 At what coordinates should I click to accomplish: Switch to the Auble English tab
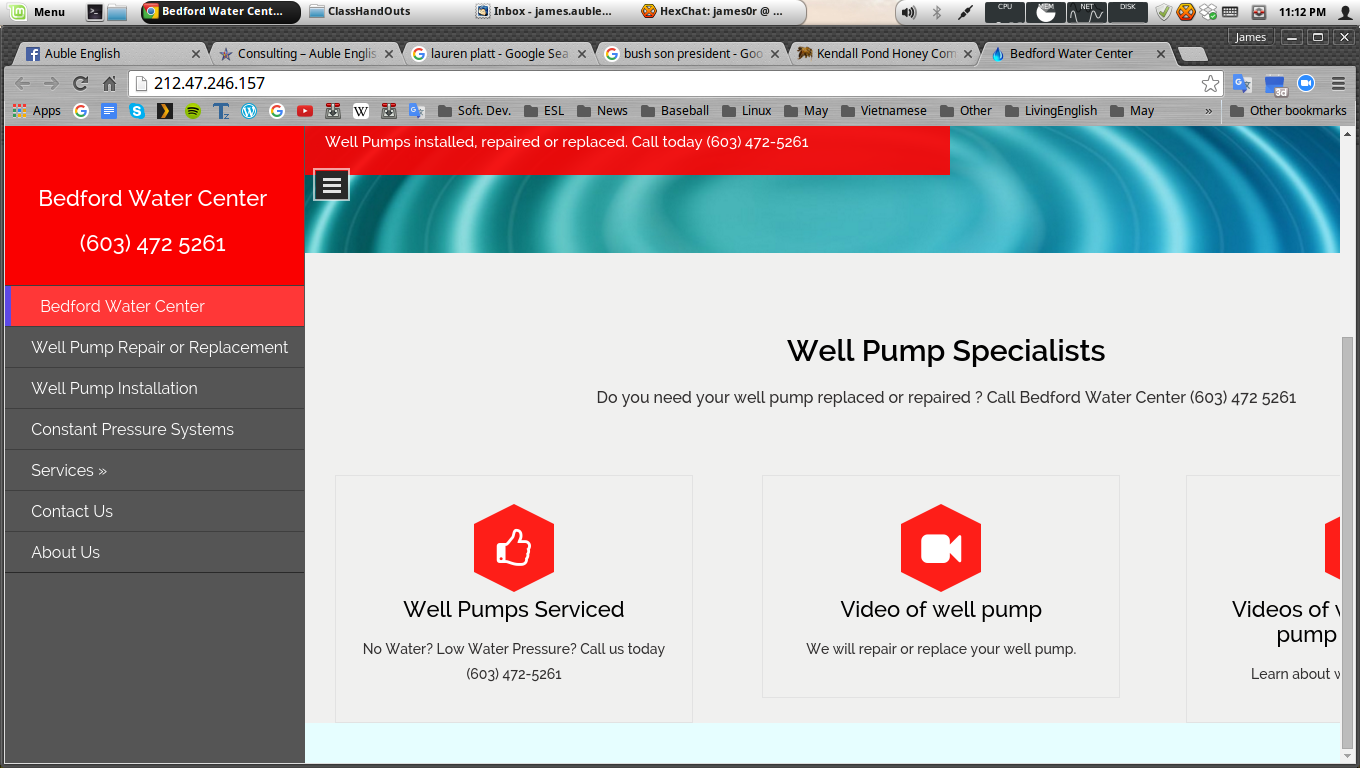pyautogui.click(x=110, y=54)
